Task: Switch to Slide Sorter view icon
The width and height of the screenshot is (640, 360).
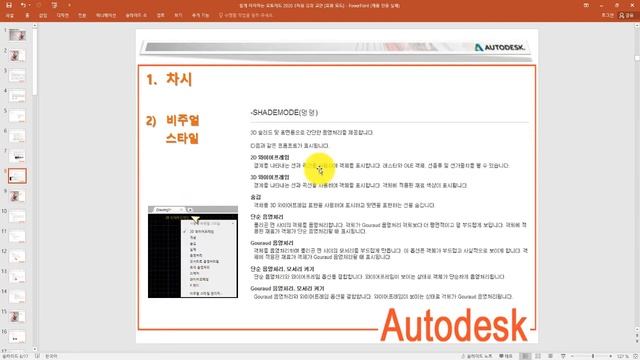Action: pyautogui.click(x=538, y=356)
